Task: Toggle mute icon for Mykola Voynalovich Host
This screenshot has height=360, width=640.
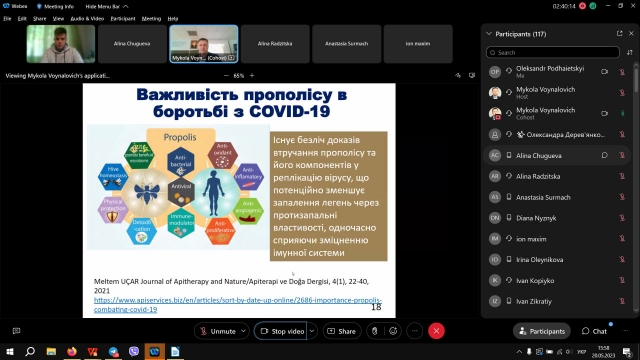Action: [x=622, y=93]
